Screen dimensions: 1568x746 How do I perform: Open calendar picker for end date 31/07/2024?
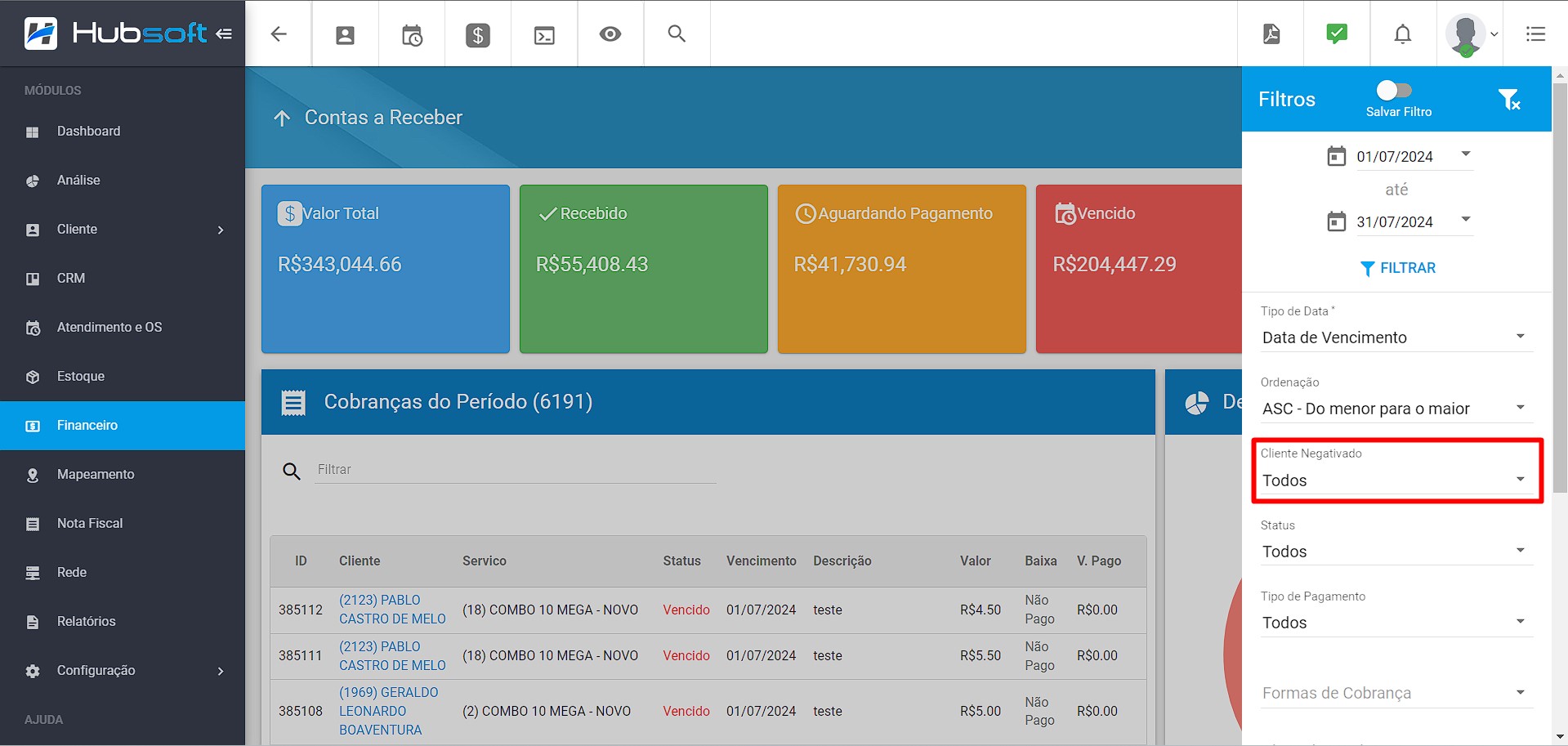1336,221
